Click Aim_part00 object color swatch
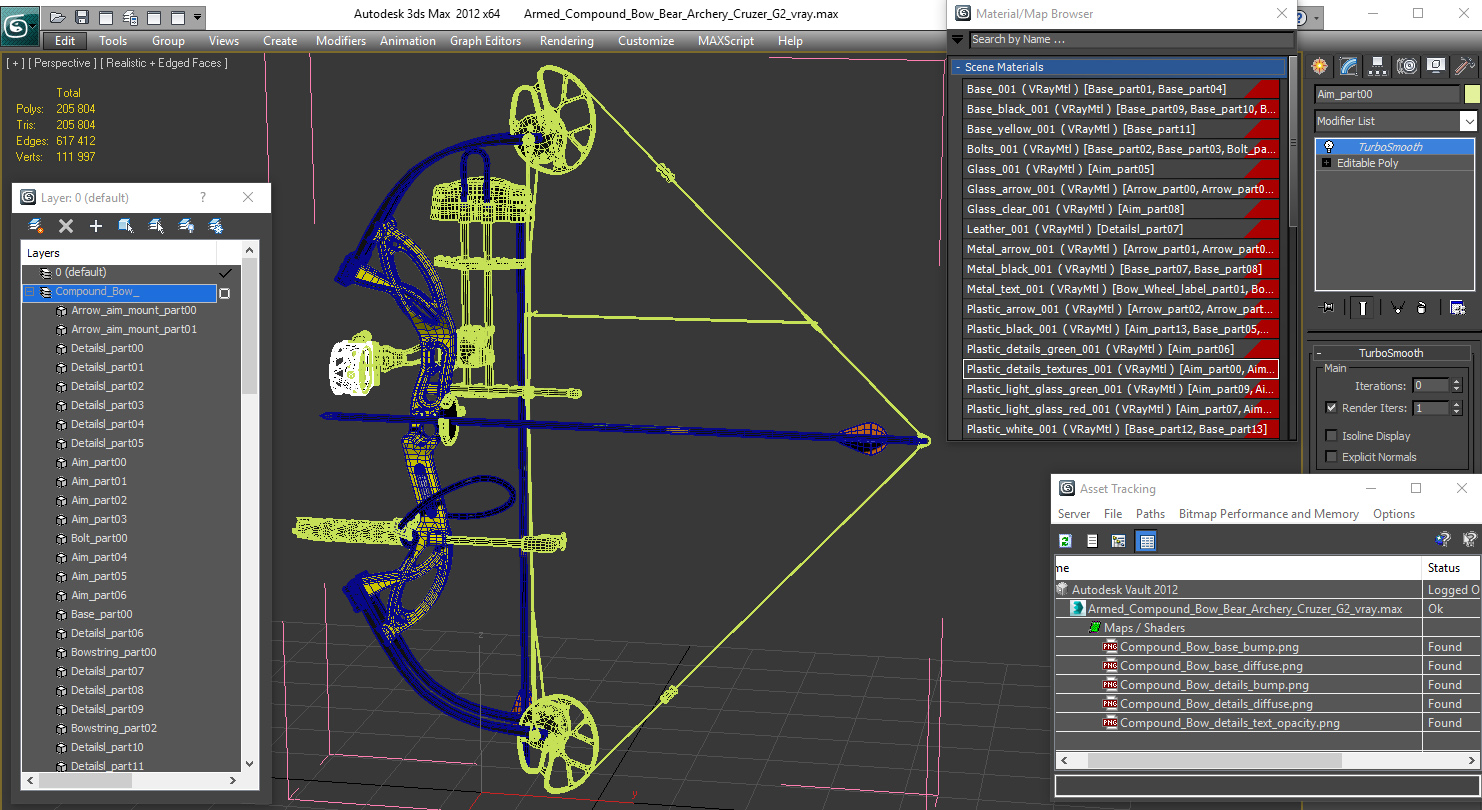The image size is (1482, 810). click(x=1471, y=94)
